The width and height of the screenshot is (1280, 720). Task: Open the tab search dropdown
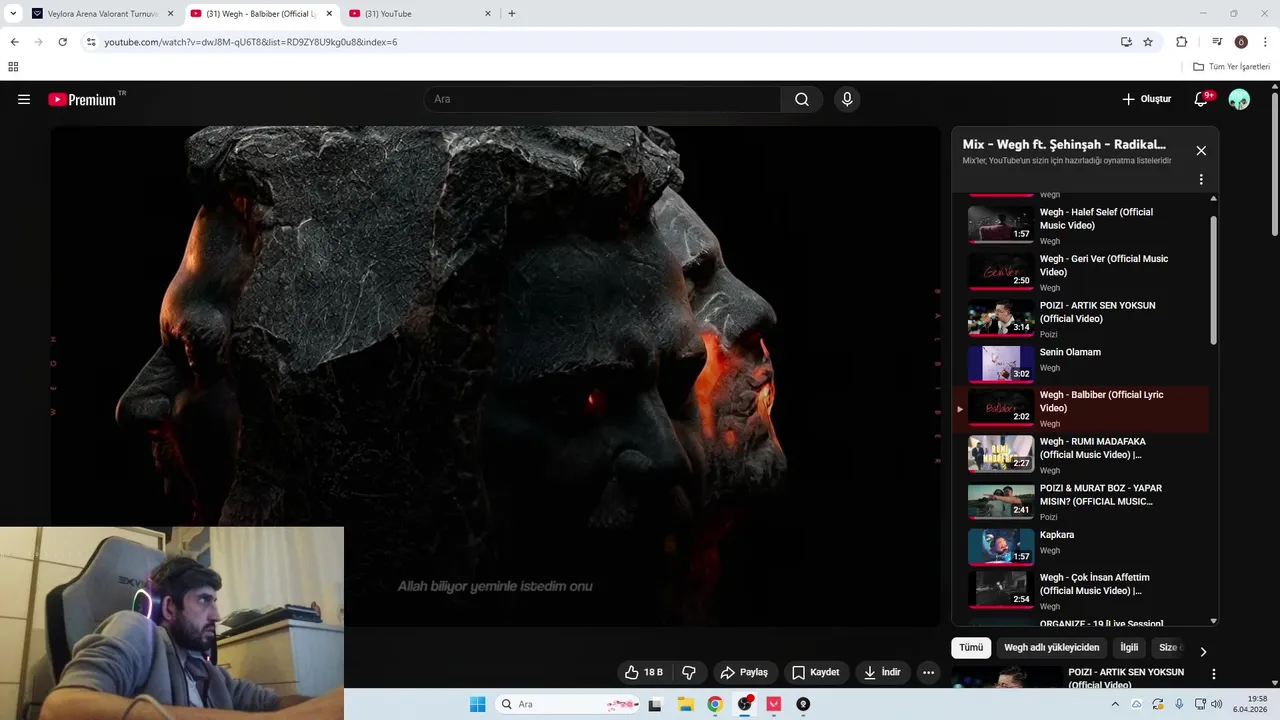coord(13,14)
